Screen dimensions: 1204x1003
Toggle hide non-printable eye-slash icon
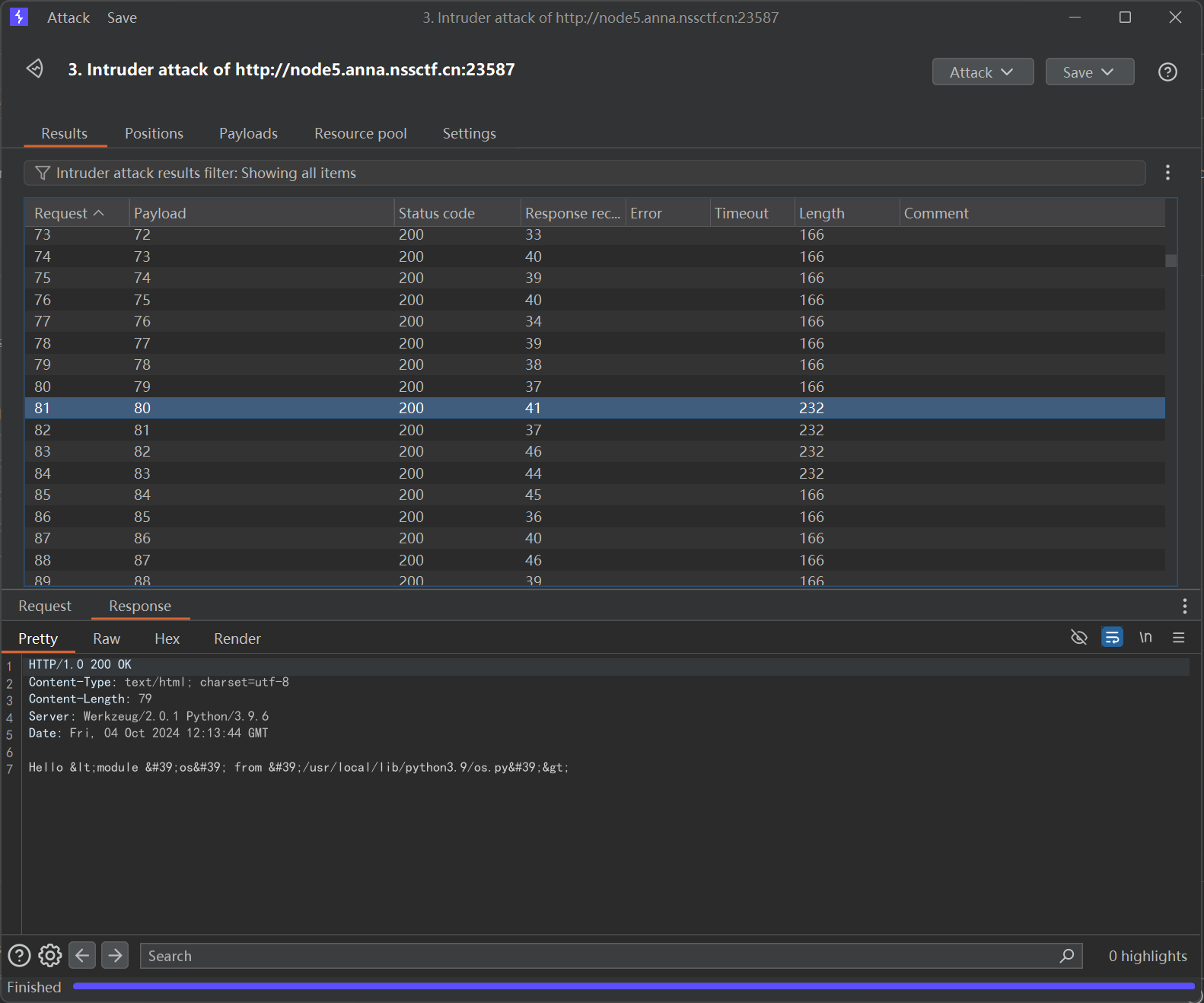click(1079, 637)
